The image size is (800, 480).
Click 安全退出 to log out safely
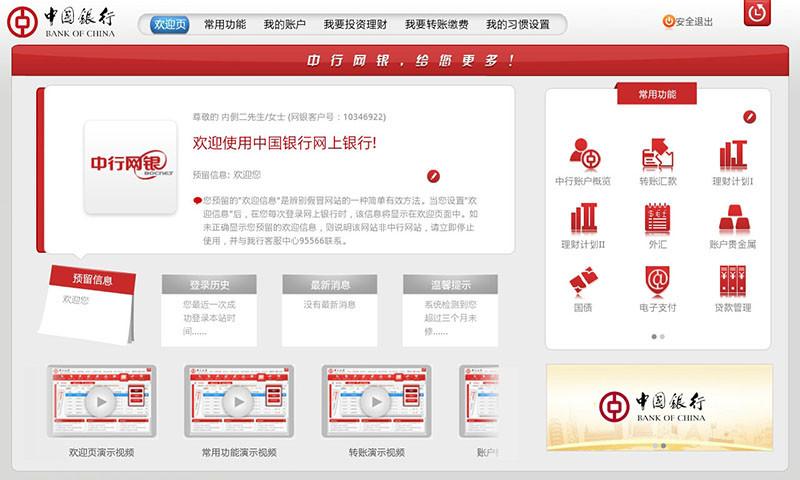coord(688,21)
